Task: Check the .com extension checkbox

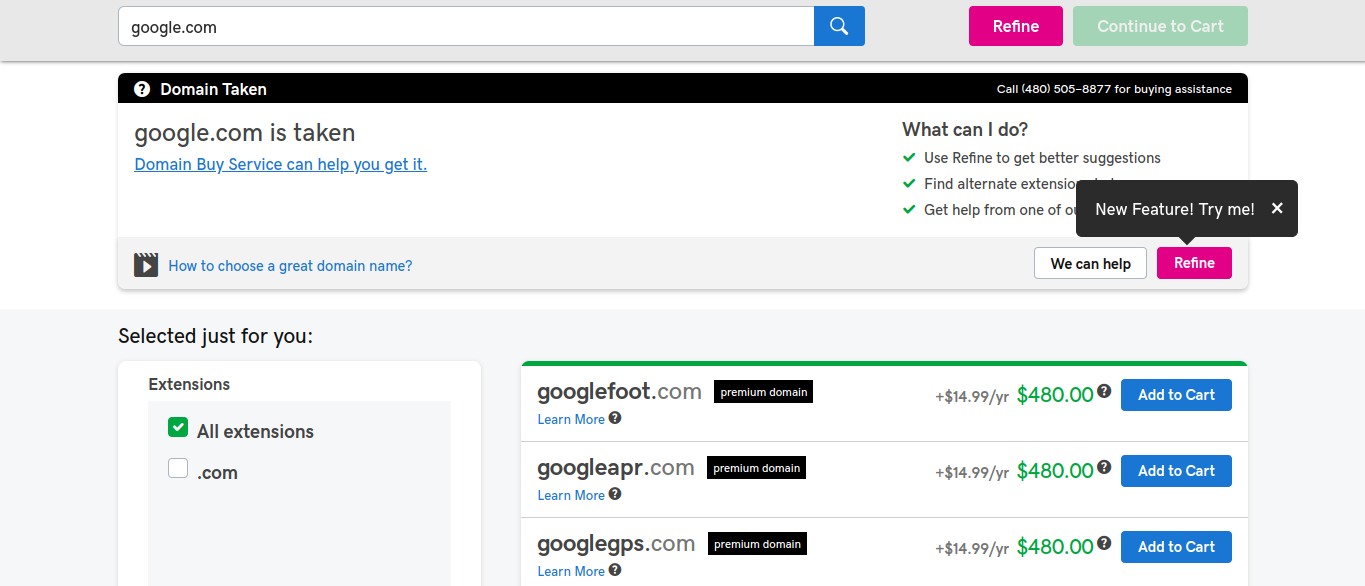Action: tap(178, 468)
